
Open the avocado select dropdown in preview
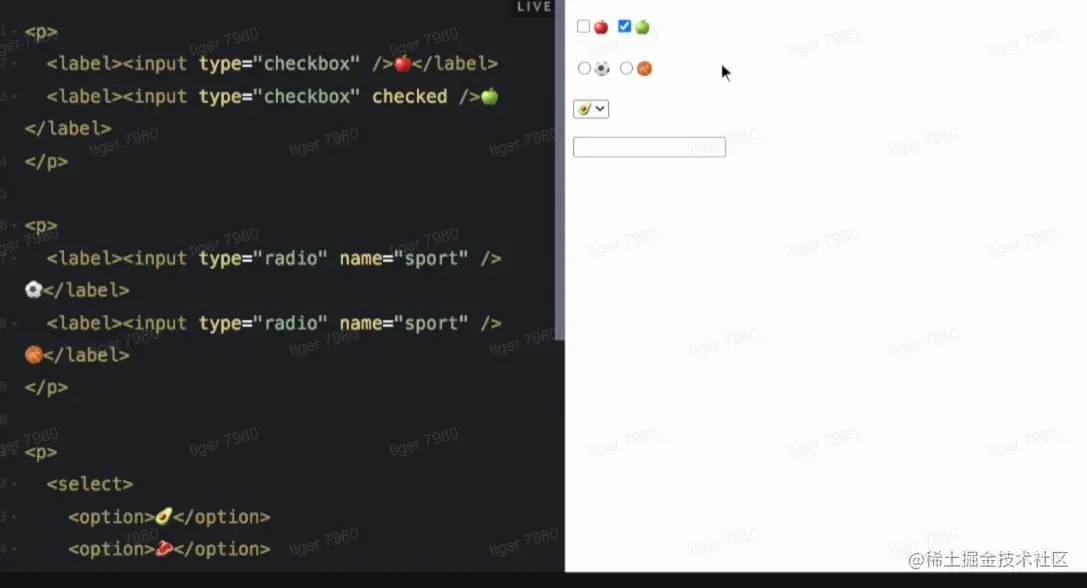pos(591,109)
